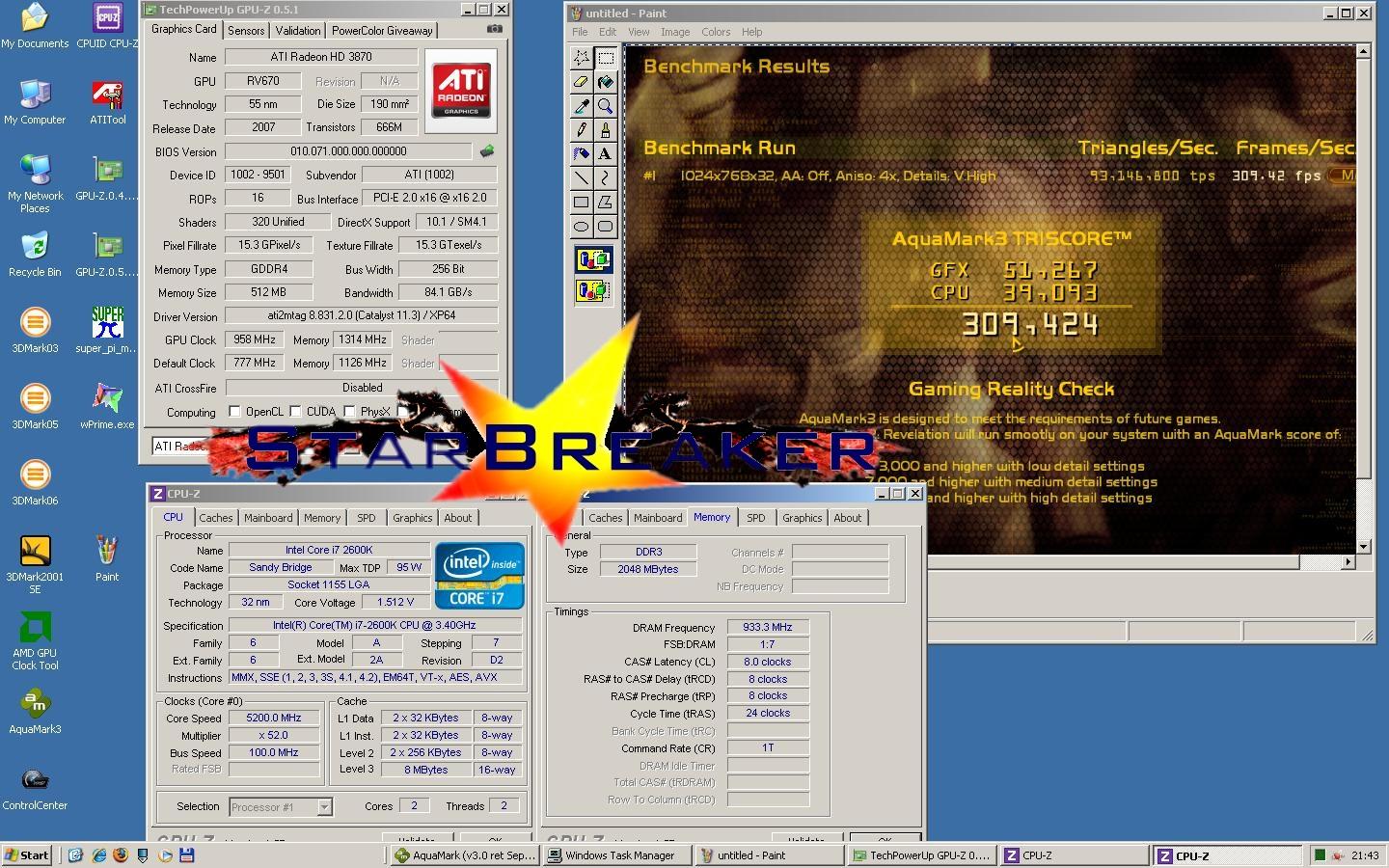Launch Firefox from the quick launch bar
Viewport: 1389px width, 868px height.
tap(121, 855)
